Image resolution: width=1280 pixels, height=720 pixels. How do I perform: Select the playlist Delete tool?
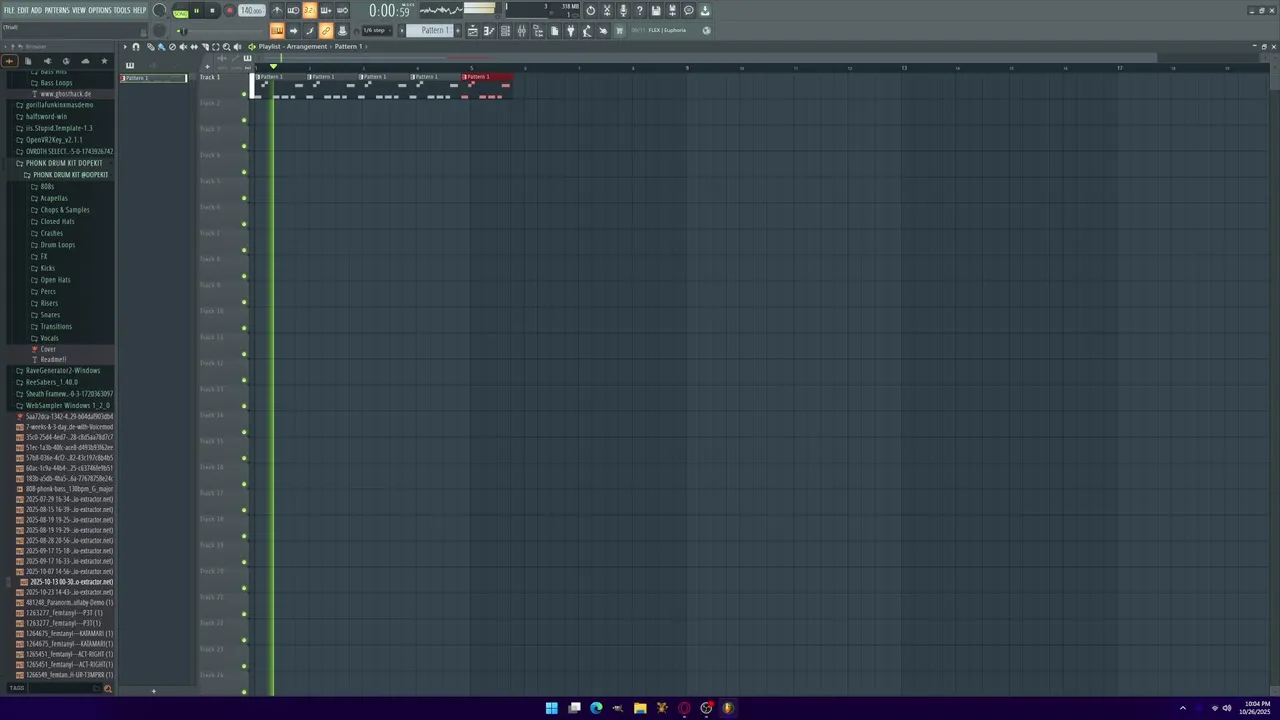[x=173, y=46]
